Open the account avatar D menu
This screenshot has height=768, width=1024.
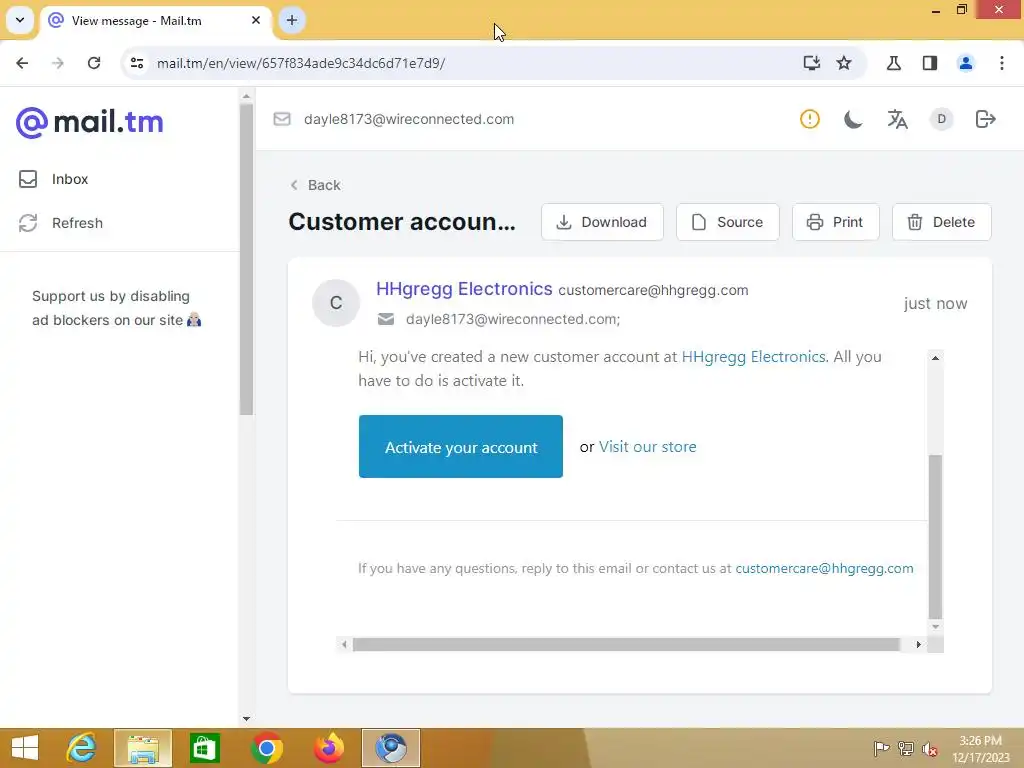(x=941, y=119)
